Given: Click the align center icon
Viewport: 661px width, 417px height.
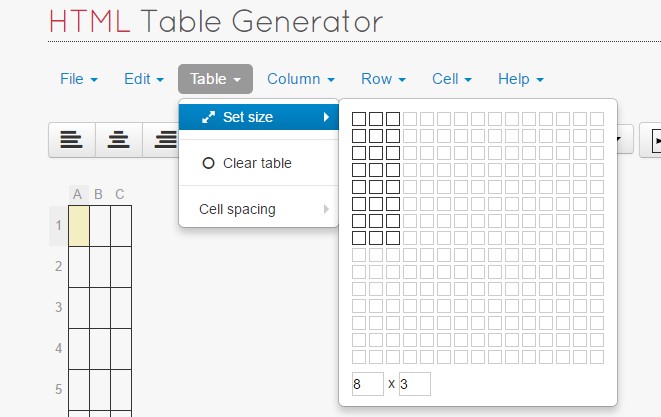Looking at the screenshot, I should pyautogui.click(x=118, y=140).
